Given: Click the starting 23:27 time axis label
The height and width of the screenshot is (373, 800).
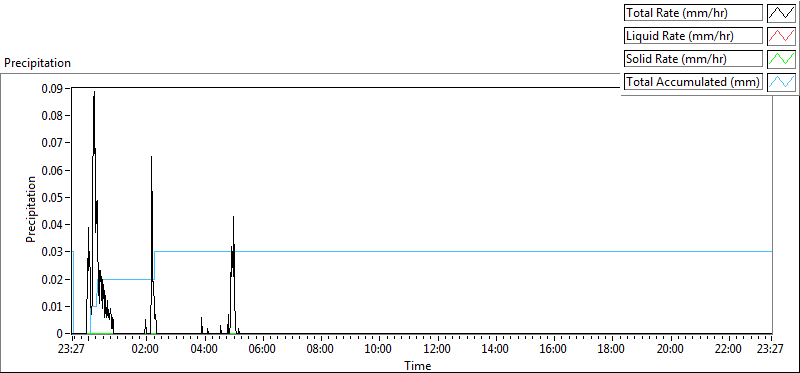Looking at the screenshot, I should 72,350.
